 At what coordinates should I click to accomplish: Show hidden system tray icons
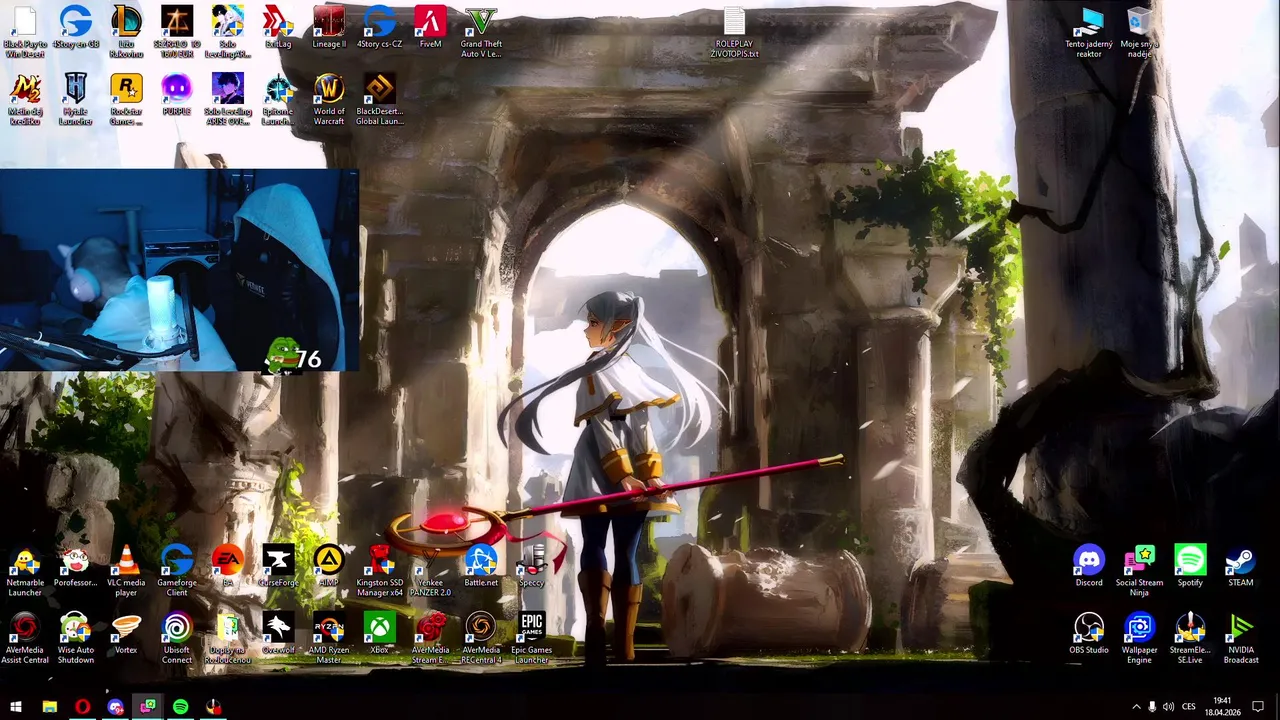click(x=1136, y=707)
